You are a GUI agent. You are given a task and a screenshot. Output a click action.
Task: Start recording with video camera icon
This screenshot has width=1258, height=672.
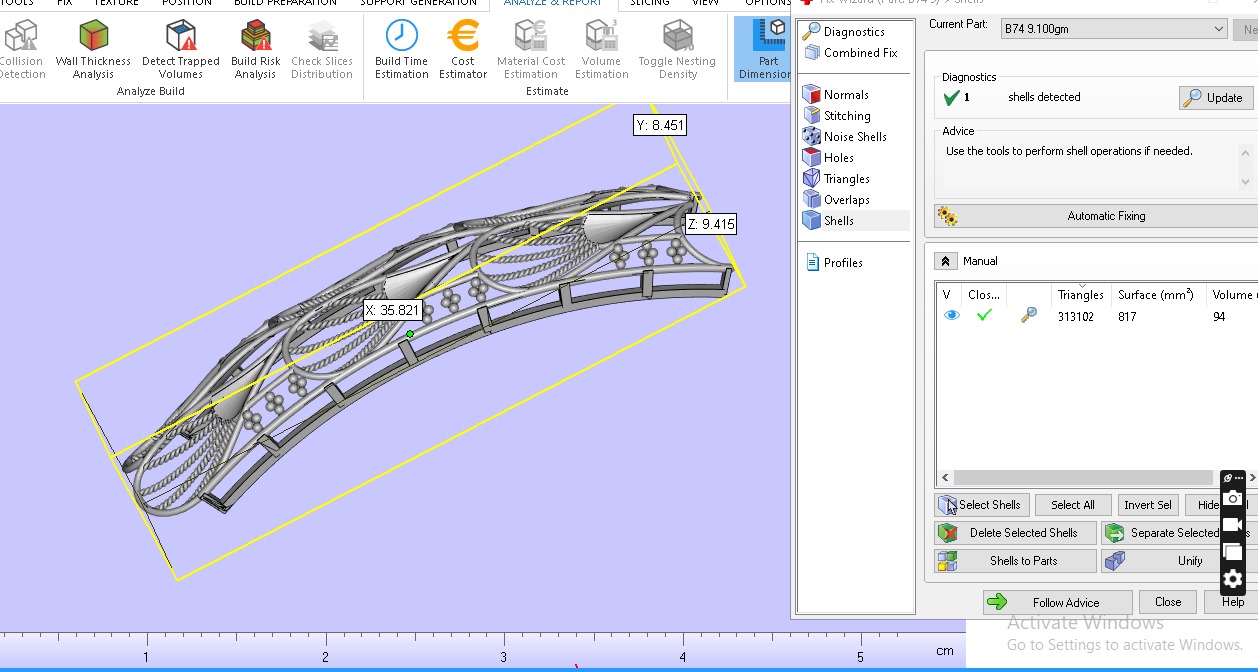pyautogui.click(x=1233, y=525)
